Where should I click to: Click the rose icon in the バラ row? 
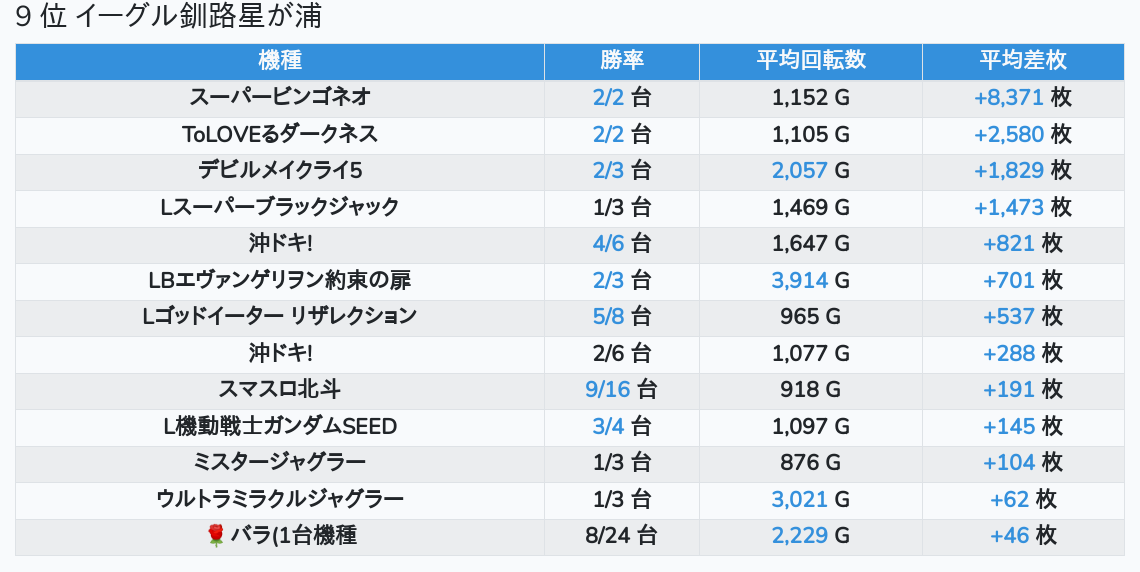pyautogui.click(x=216, y=536)
